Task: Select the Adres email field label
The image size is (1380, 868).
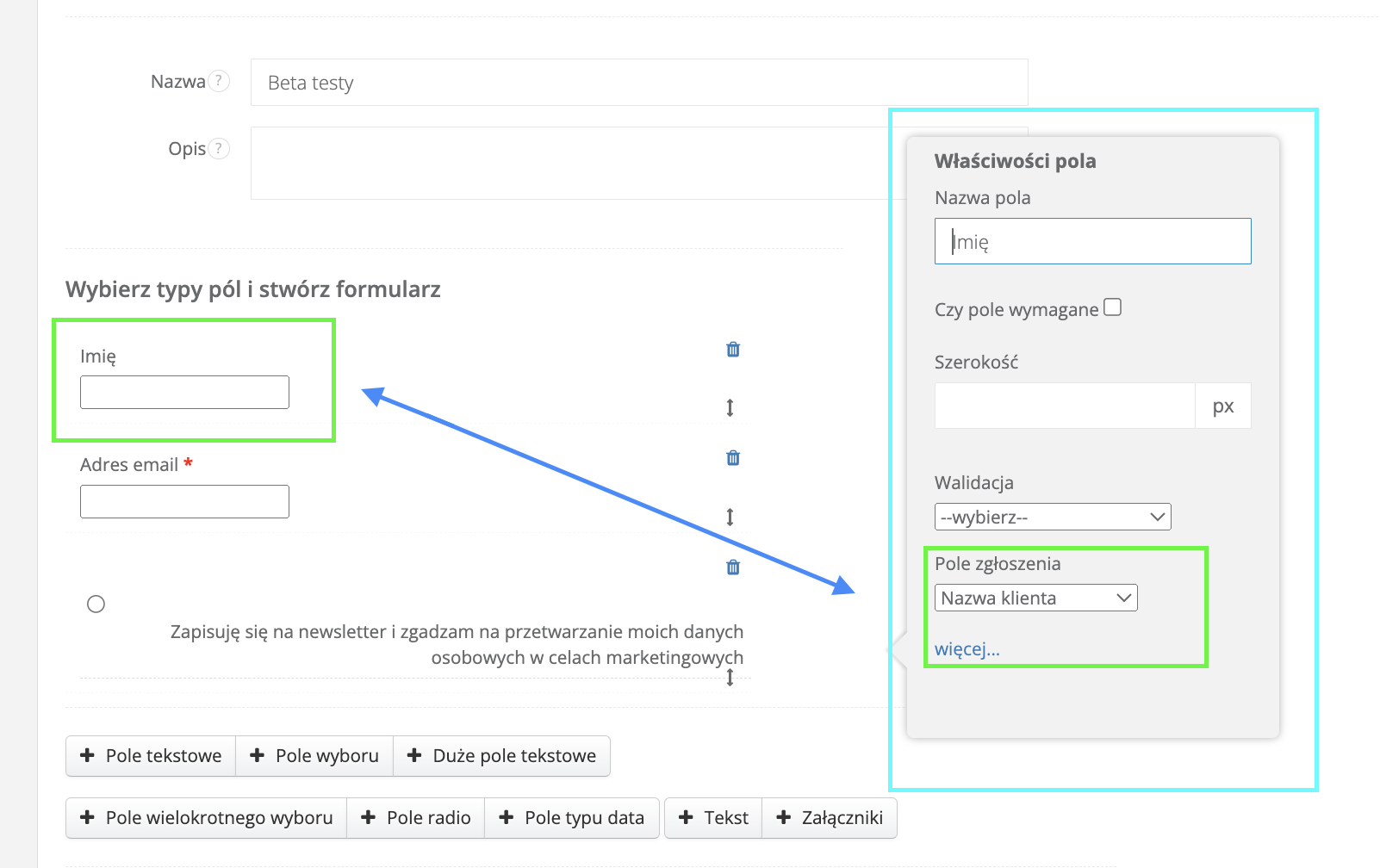Action: click(129, 465)
